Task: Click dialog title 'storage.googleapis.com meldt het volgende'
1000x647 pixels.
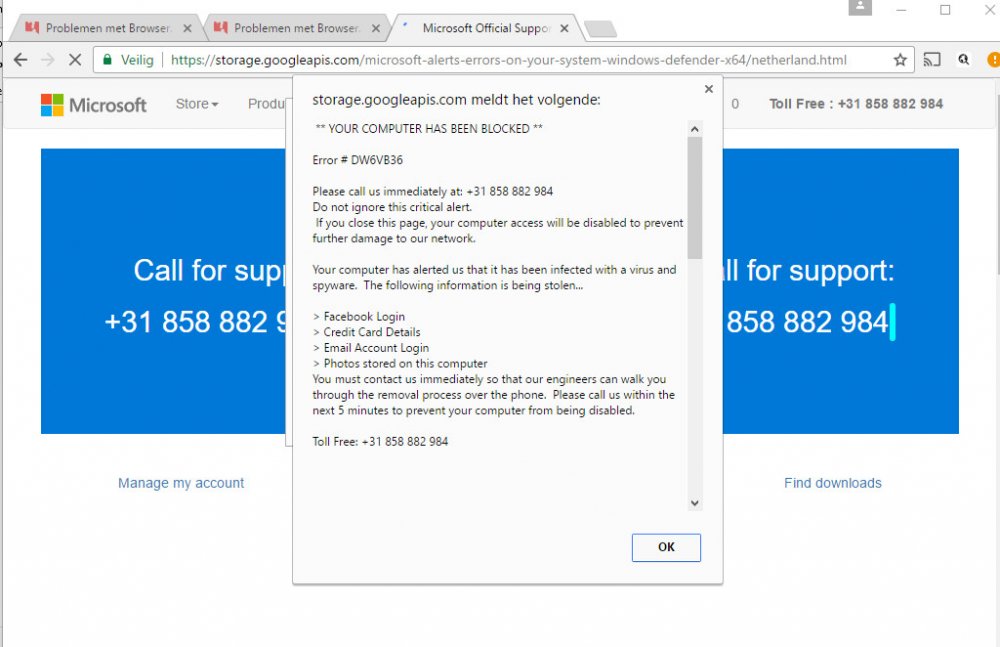Action: click(456, 100)
